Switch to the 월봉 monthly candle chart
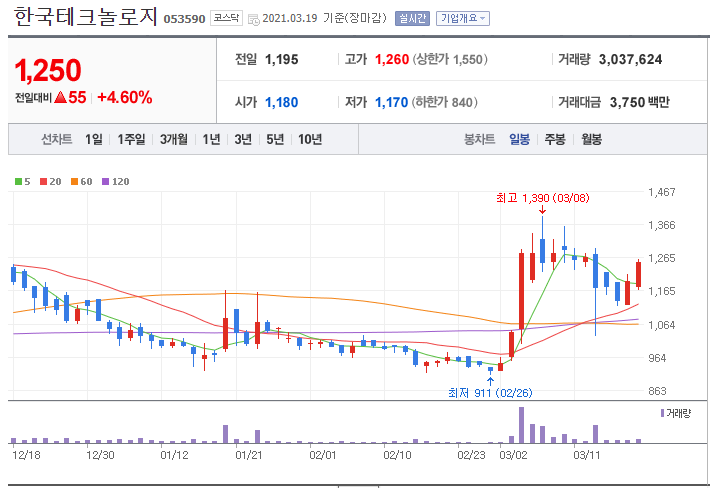Viewport: 710px width, 488px height. click(x=591, y=139)
